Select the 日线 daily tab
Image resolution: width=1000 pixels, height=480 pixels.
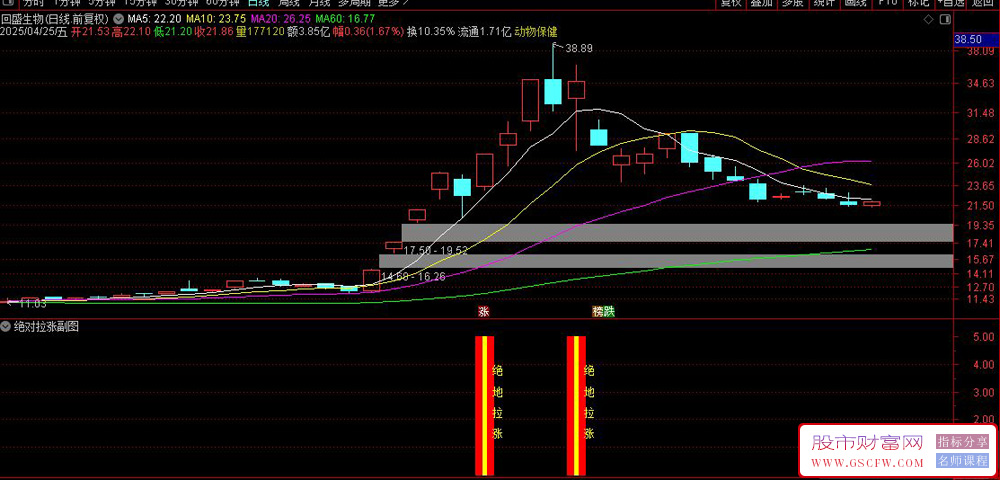258,3
